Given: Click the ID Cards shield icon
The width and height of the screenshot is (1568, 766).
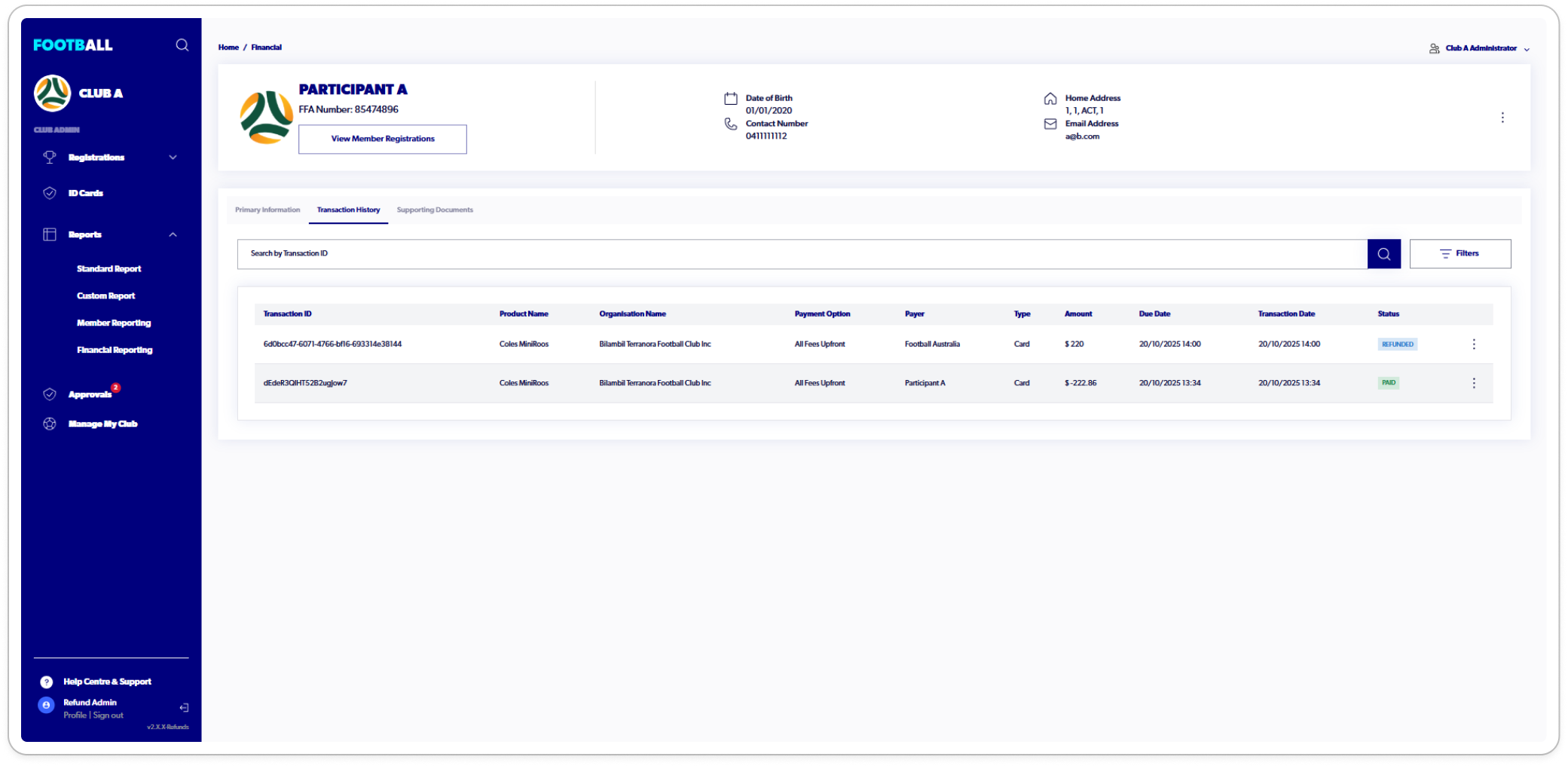Looking at the screenshot, I should tap(50, 193).
